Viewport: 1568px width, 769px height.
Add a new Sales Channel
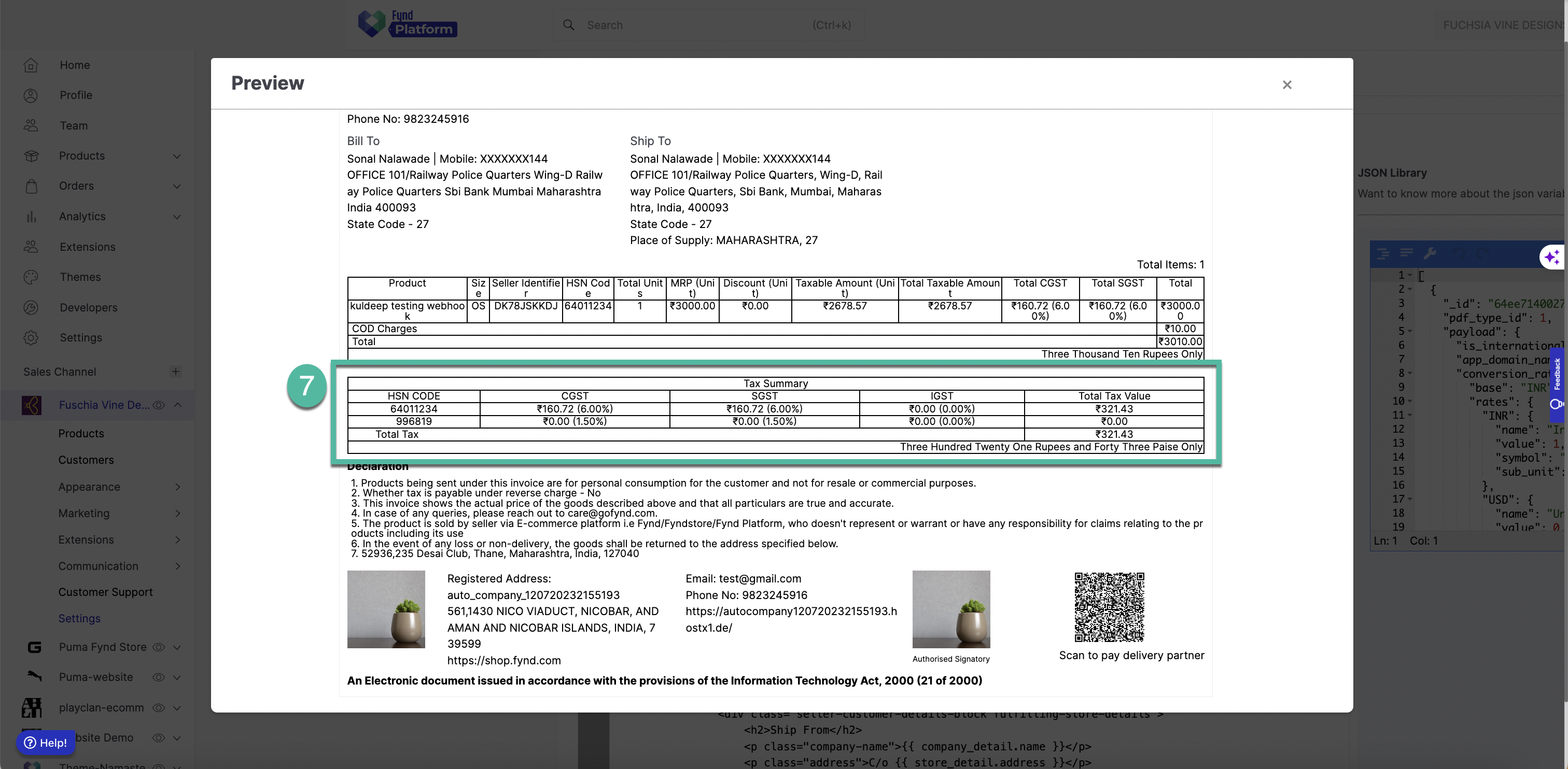click(175, 372)
